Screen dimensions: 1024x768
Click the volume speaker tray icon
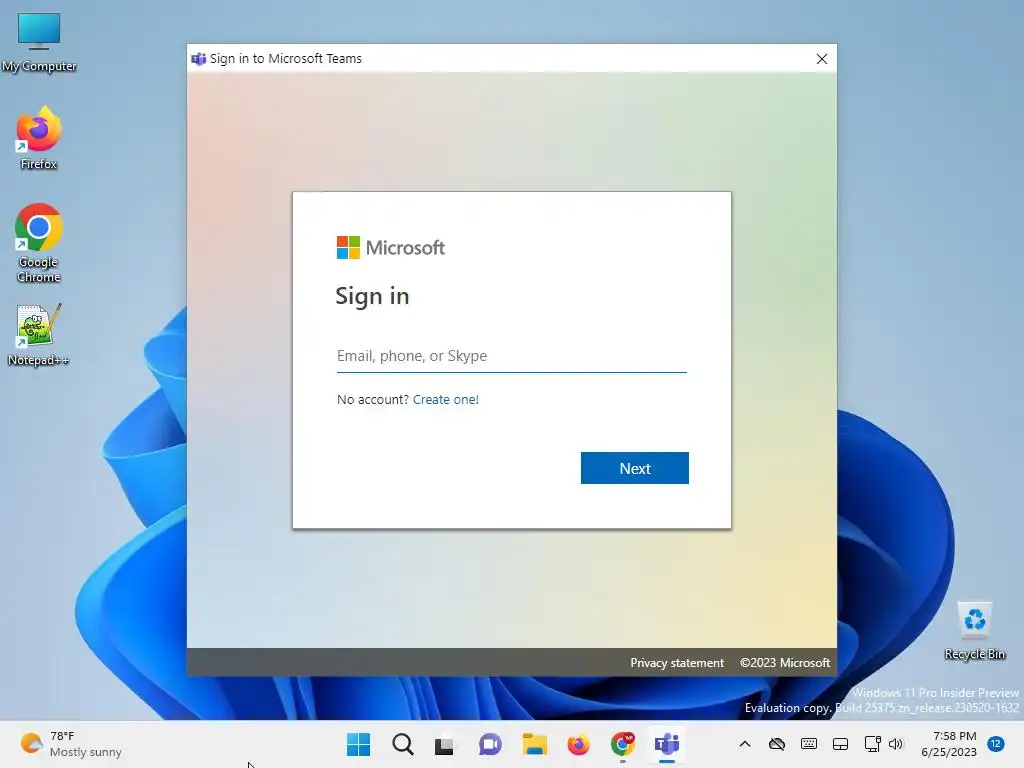(895, 744)
